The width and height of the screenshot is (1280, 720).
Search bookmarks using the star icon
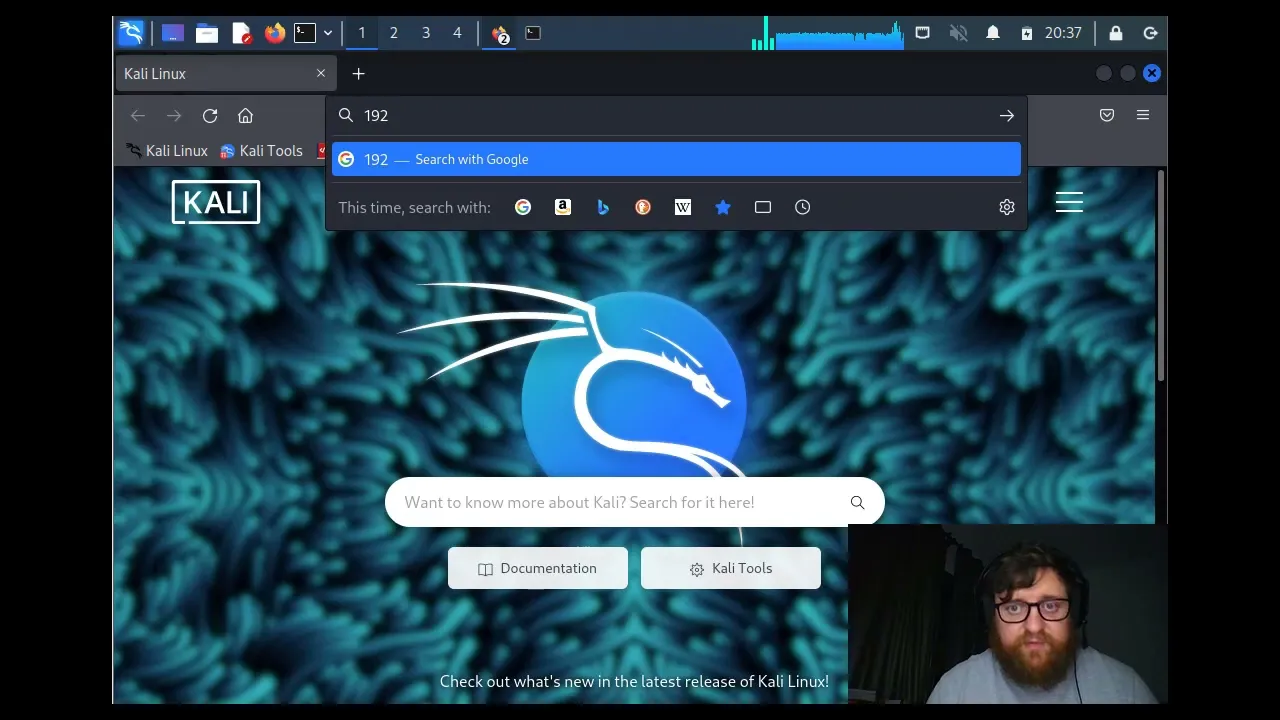[x=723, y=207]
